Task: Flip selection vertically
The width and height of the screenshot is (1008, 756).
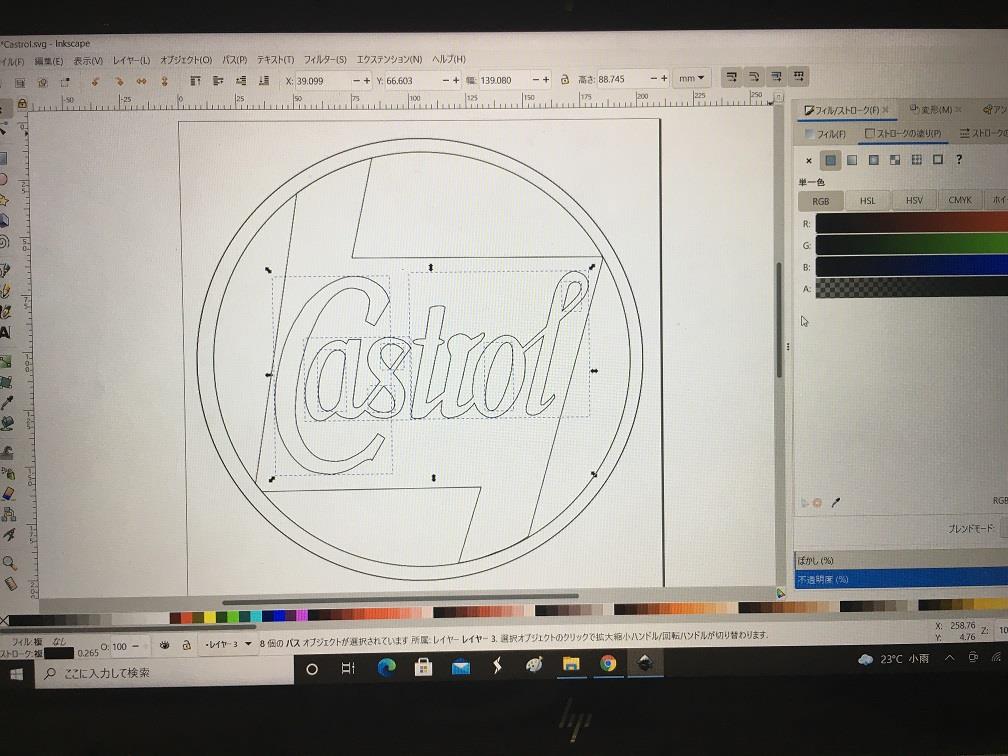Action: click(164, 82)
